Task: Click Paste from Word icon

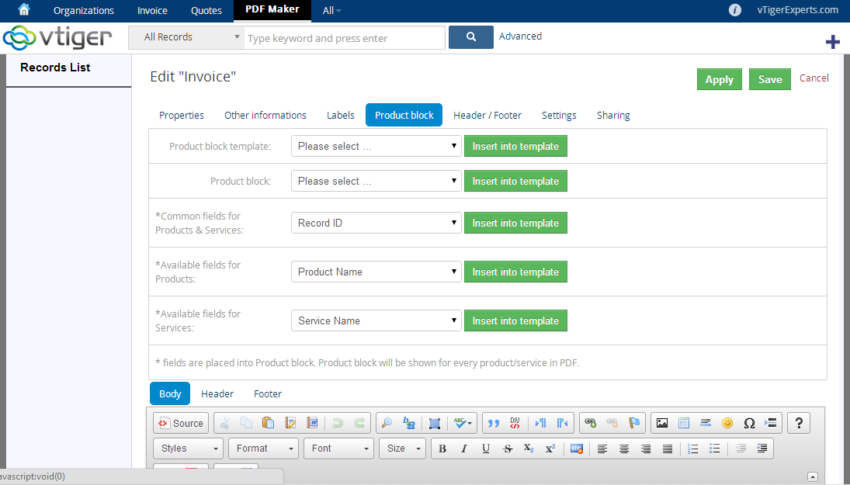Action: point(312,423)
